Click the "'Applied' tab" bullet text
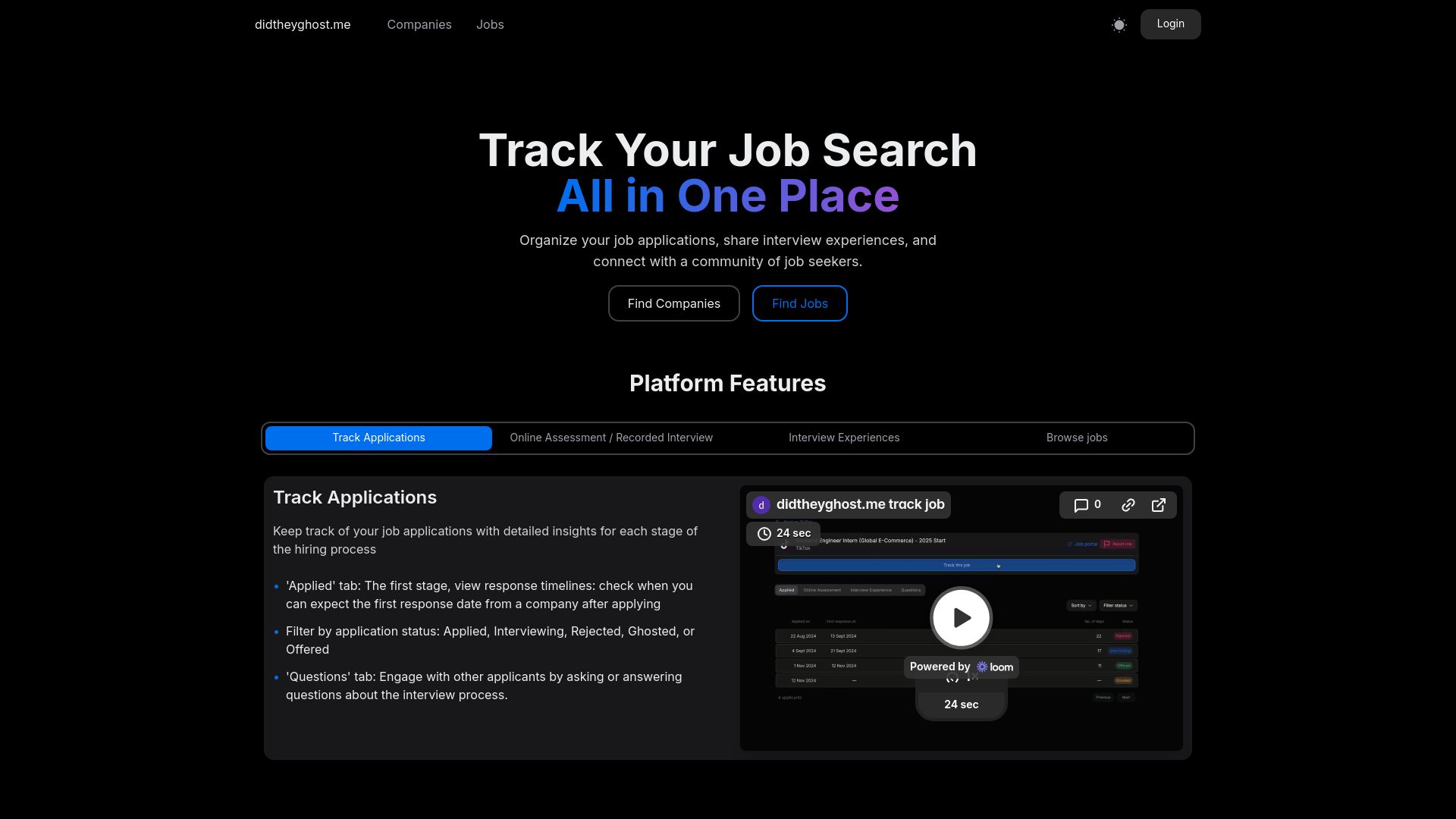This screenshot has width=1456, height=819. (x=489, y=595)
